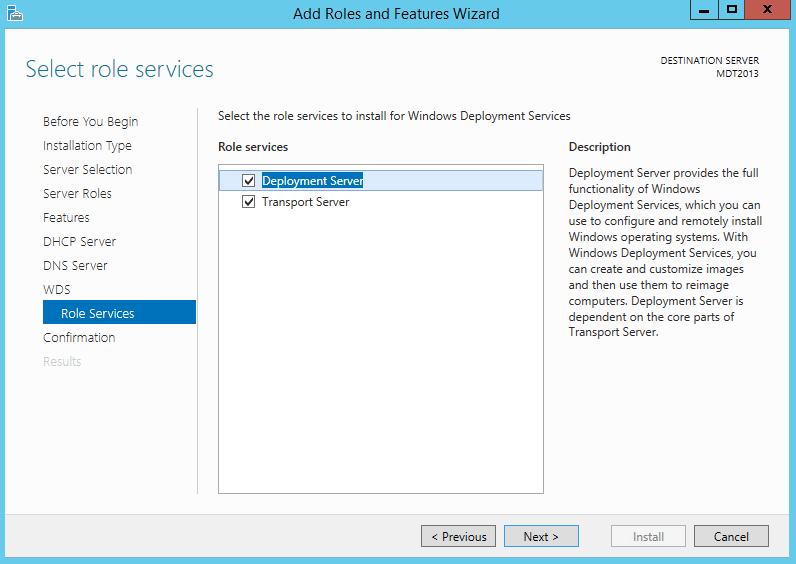The image size is (796, 564).
Task: Maximize the wizard window
Action: click(x=732, y=10)
